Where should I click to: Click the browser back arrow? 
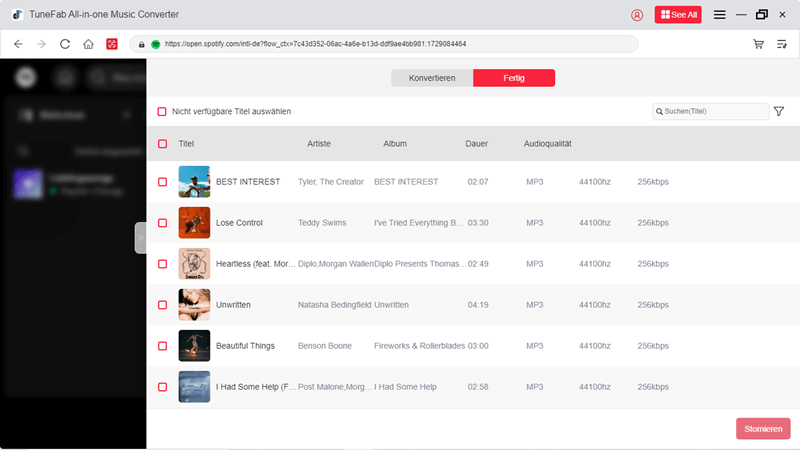tap(18, 44)
